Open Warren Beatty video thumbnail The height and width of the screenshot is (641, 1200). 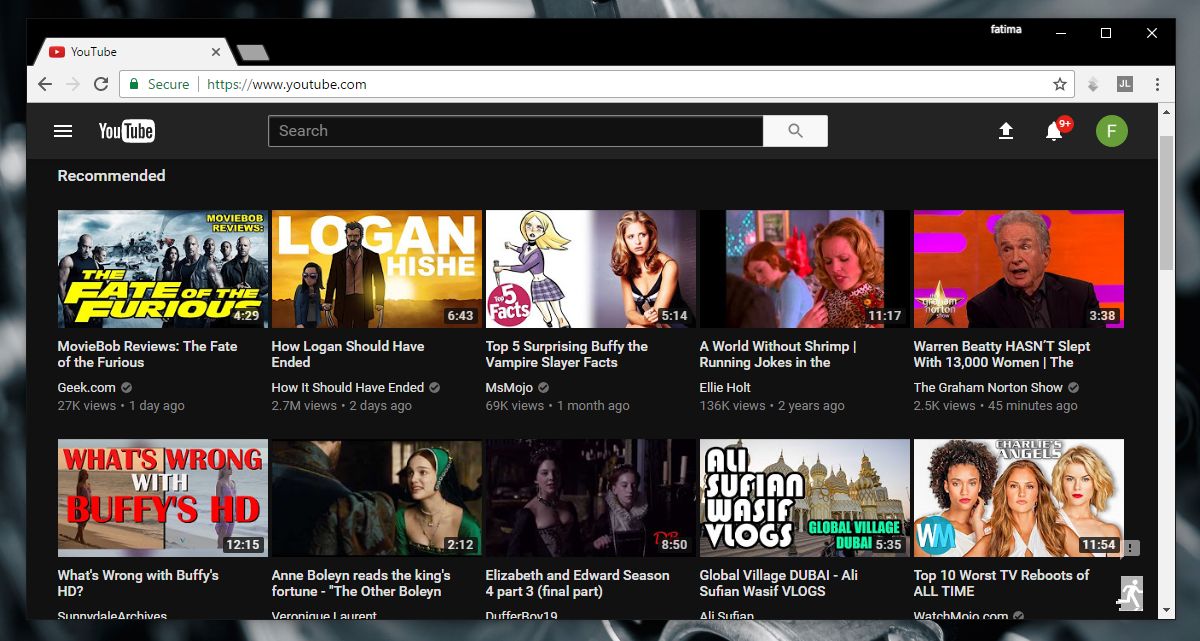(x=1019, y=269)
